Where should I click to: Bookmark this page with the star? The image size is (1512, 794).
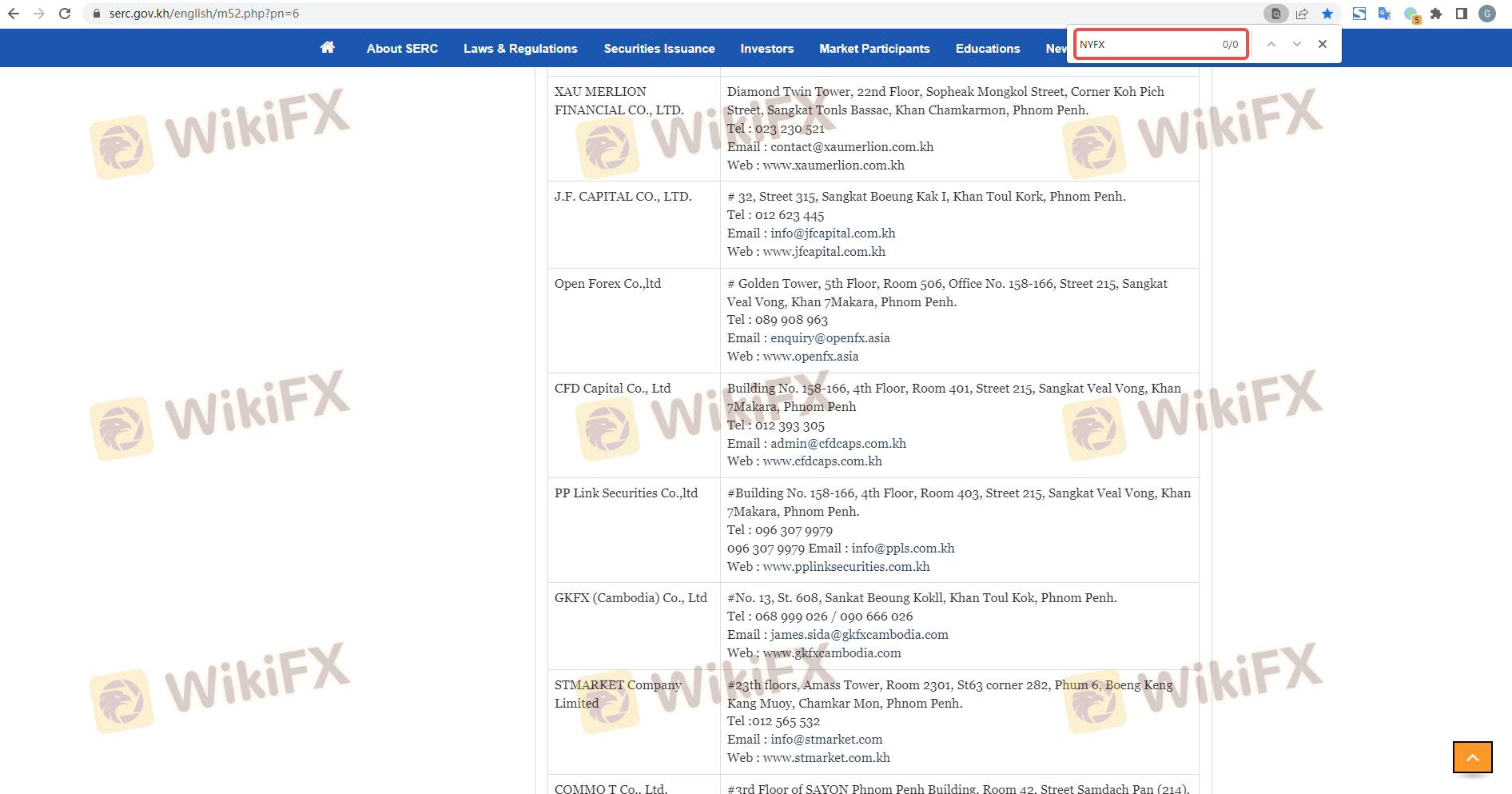point(1327,14)
